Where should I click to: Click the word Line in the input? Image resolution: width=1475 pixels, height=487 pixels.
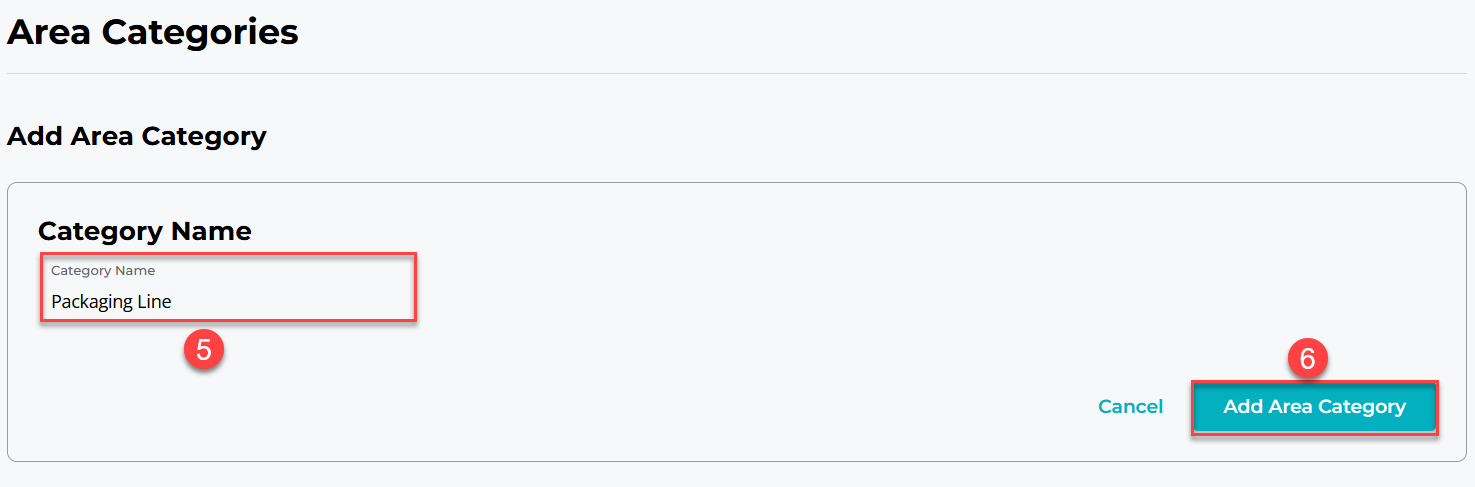pyautogui.click(x=155, y=301)
